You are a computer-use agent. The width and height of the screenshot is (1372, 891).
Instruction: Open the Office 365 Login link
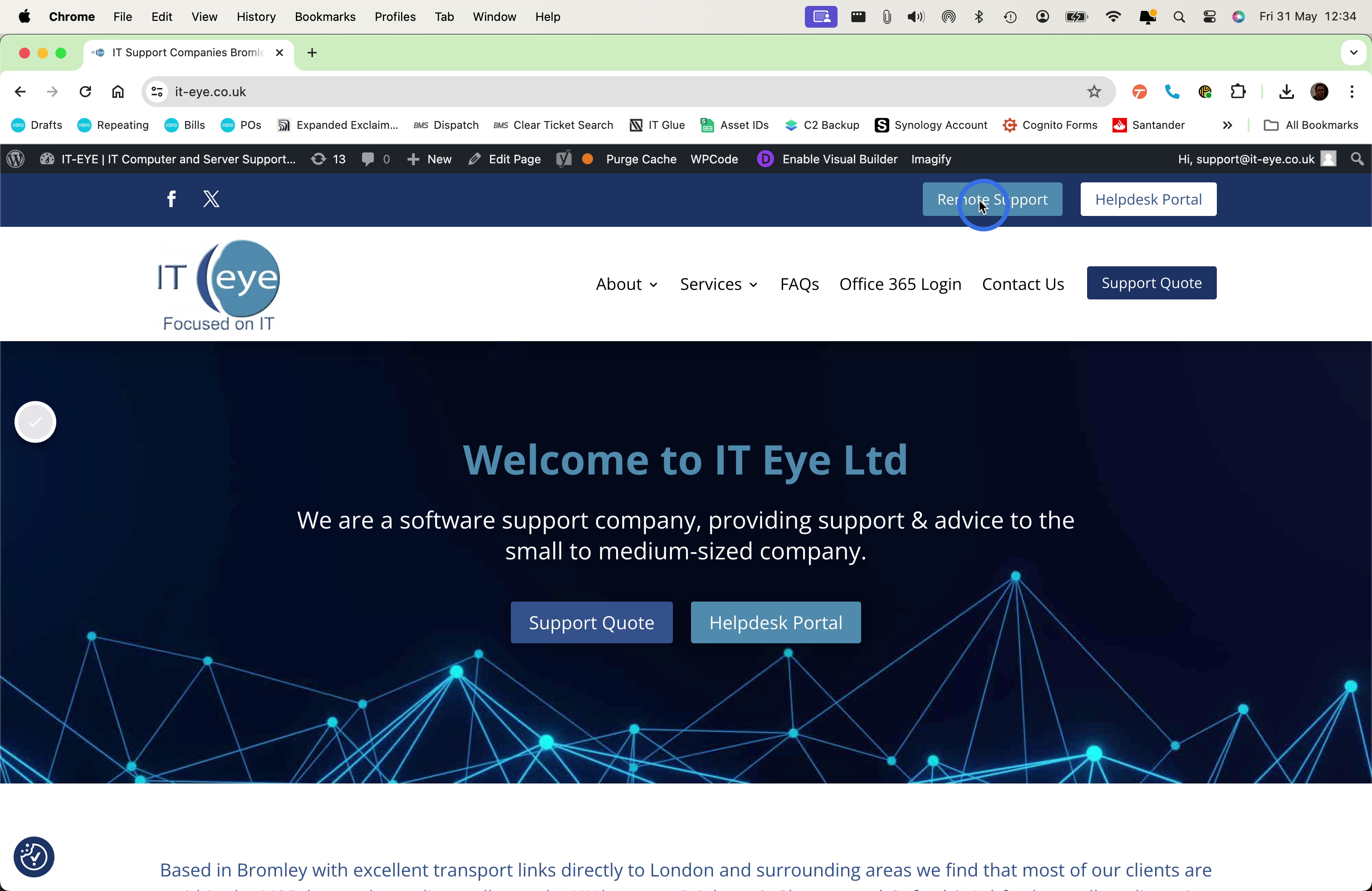900,284
